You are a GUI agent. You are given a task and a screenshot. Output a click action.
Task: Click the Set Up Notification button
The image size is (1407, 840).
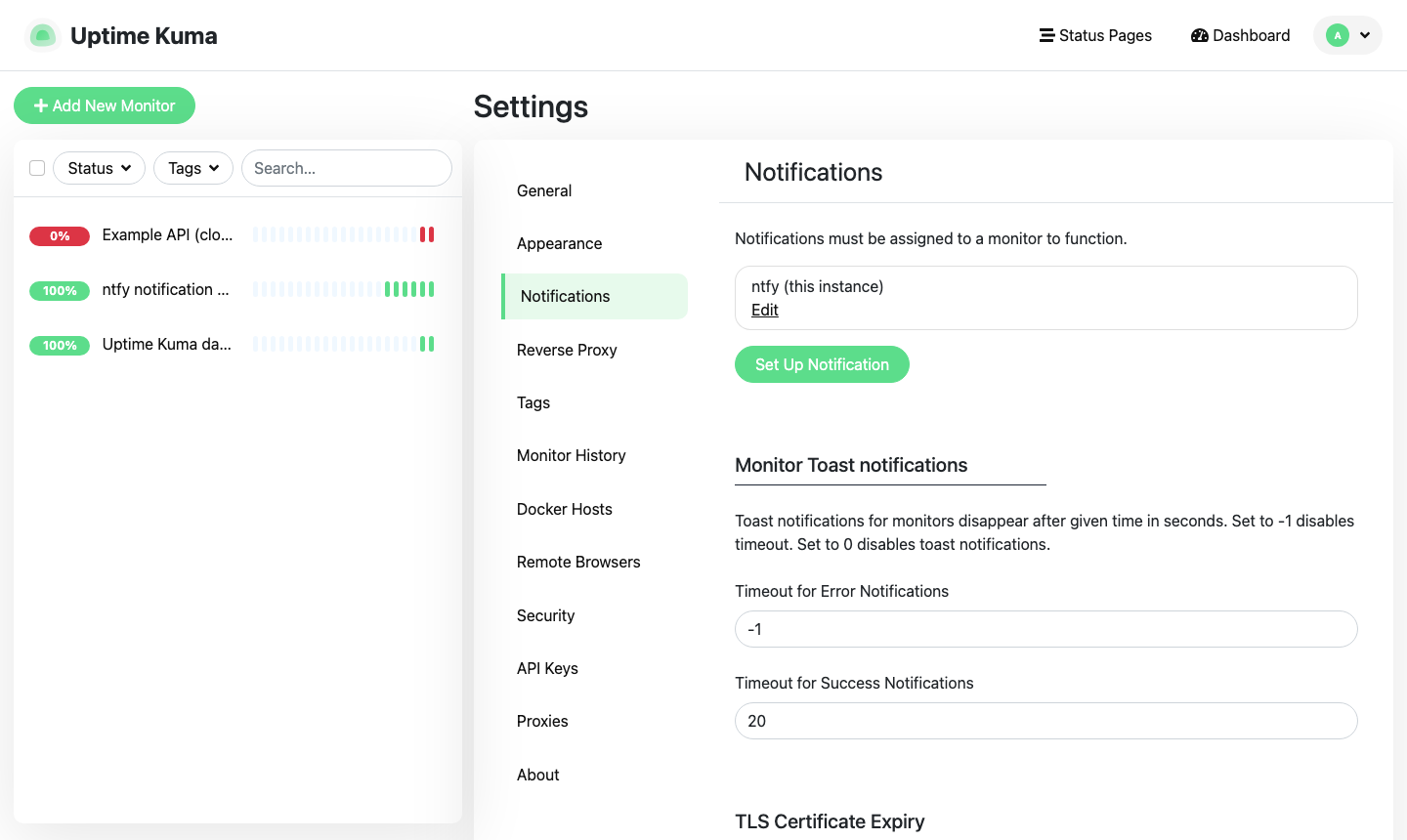coord(822,364)
